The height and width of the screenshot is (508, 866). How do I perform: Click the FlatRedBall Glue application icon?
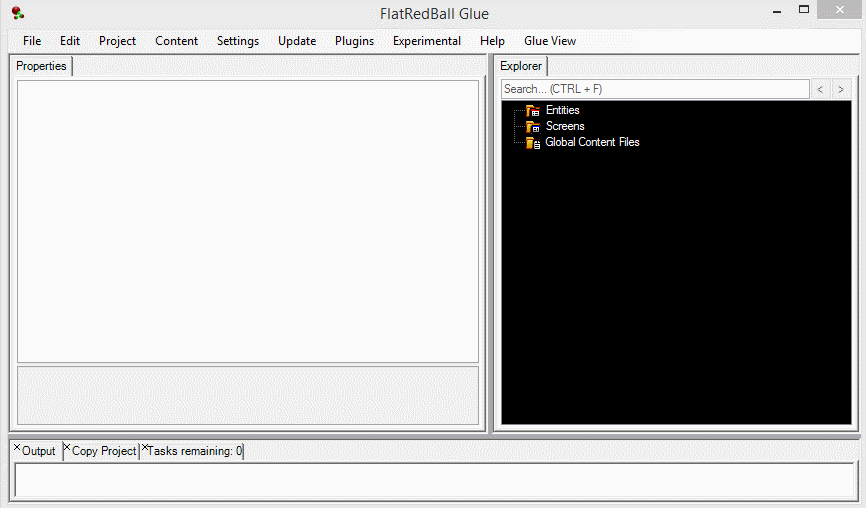pos(18,13)
